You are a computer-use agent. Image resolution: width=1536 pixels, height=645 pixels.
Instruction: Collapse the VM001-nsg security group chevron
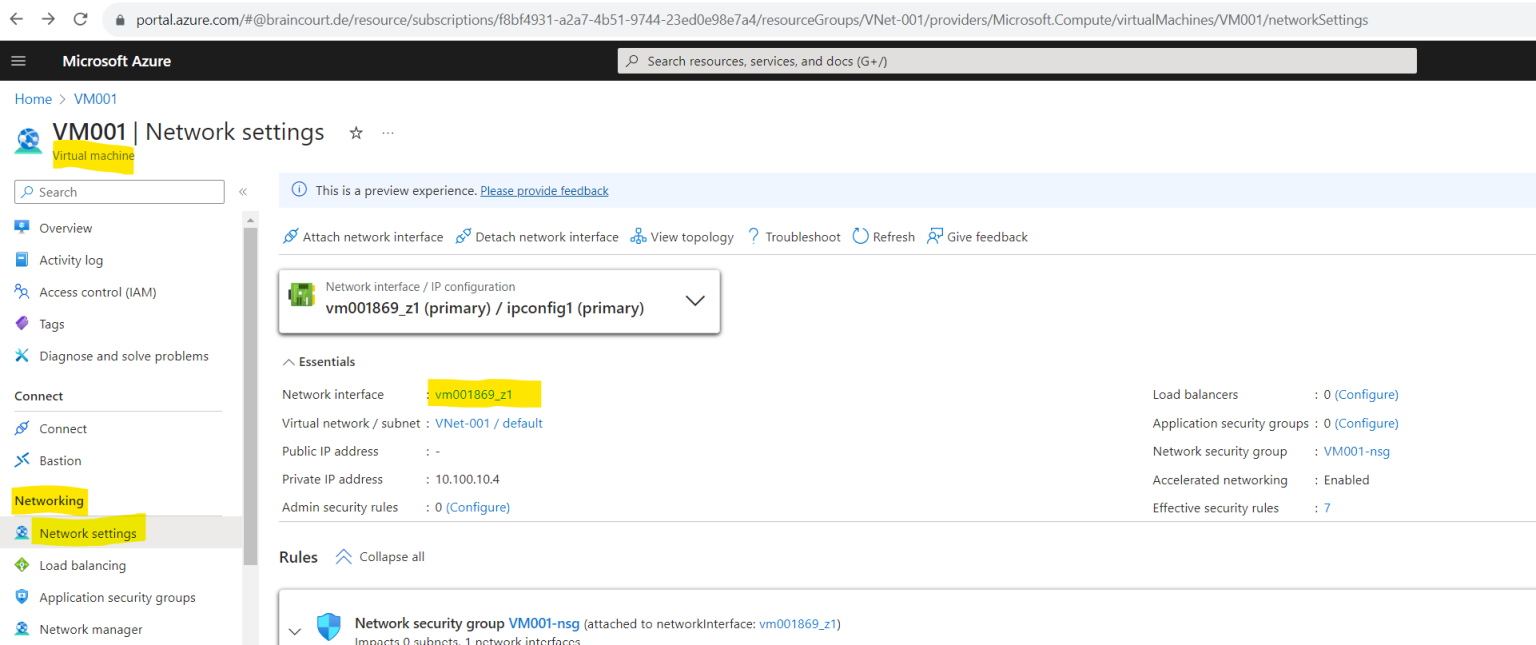click(295, 631)
